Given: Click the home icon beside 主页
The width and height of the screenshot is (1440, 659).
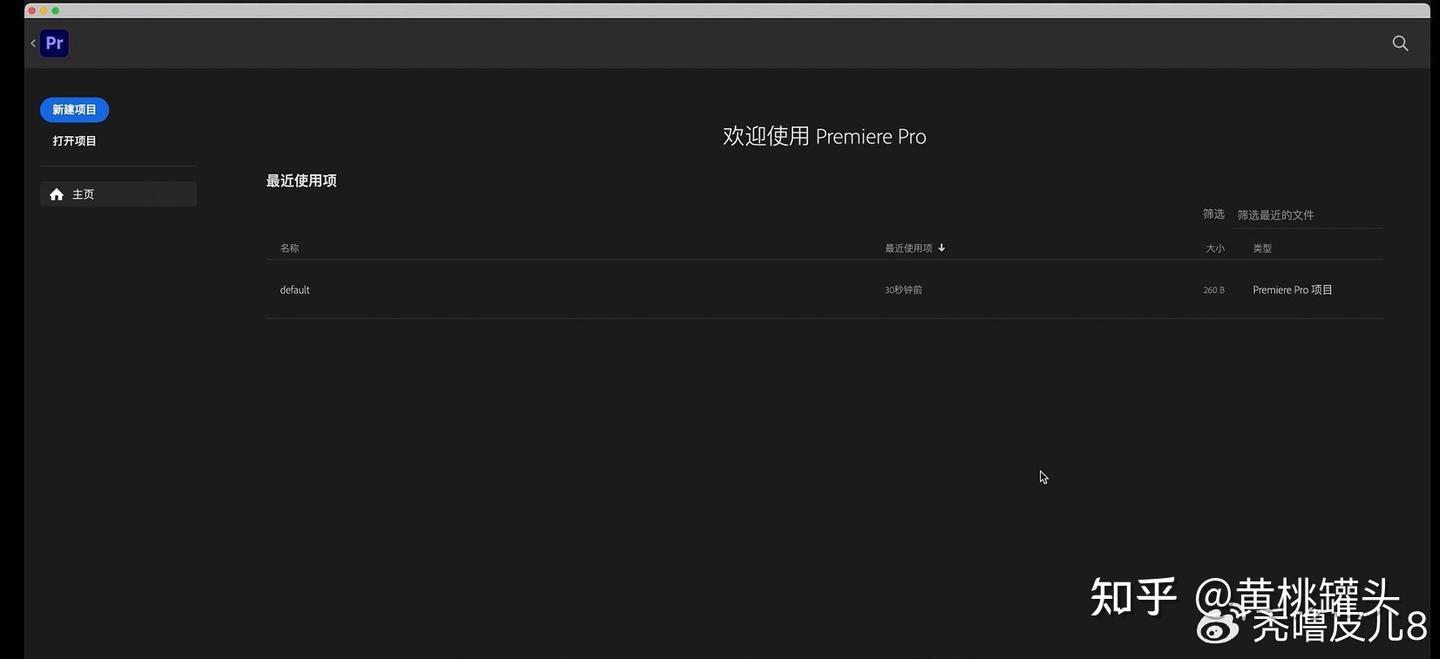Looking at the screenshot, I should click(57, 194).
